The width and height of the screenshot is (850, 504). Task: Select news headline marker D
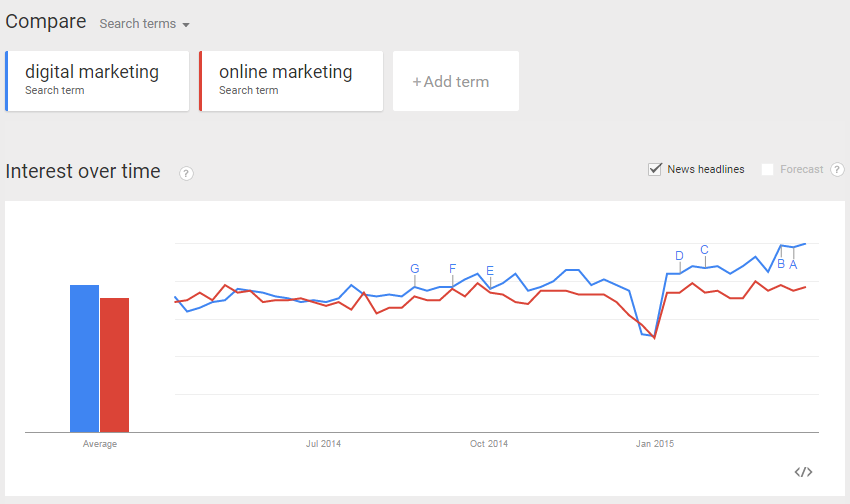679,256
